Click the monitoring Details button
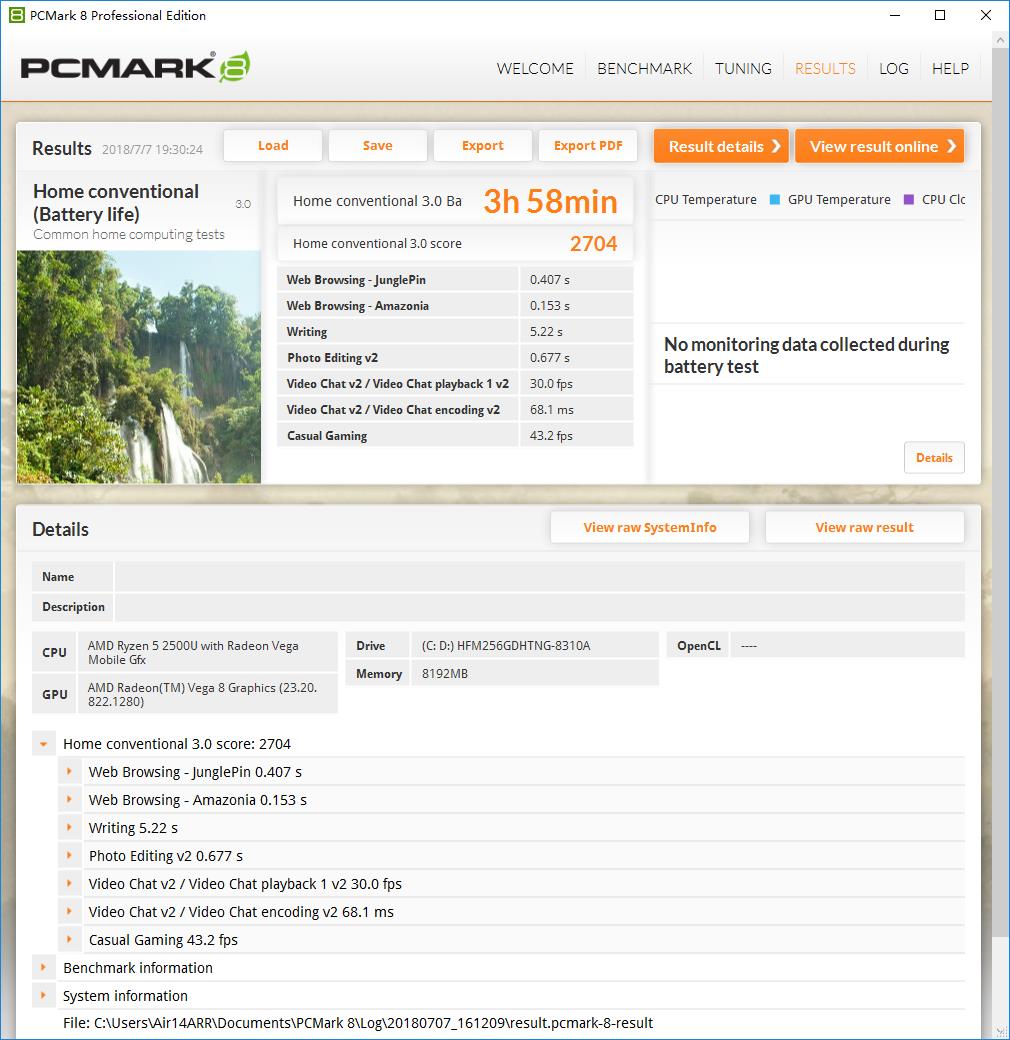Screen dimensions: 1010x1040 click(934, 458)
